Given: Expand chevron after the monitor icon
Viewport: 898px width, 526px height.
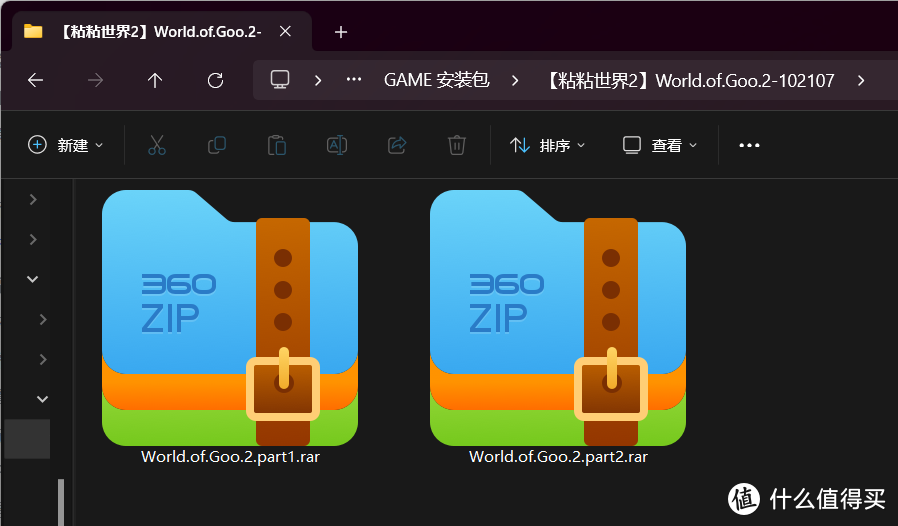Looking at the screenshot, I should (318, 80).
